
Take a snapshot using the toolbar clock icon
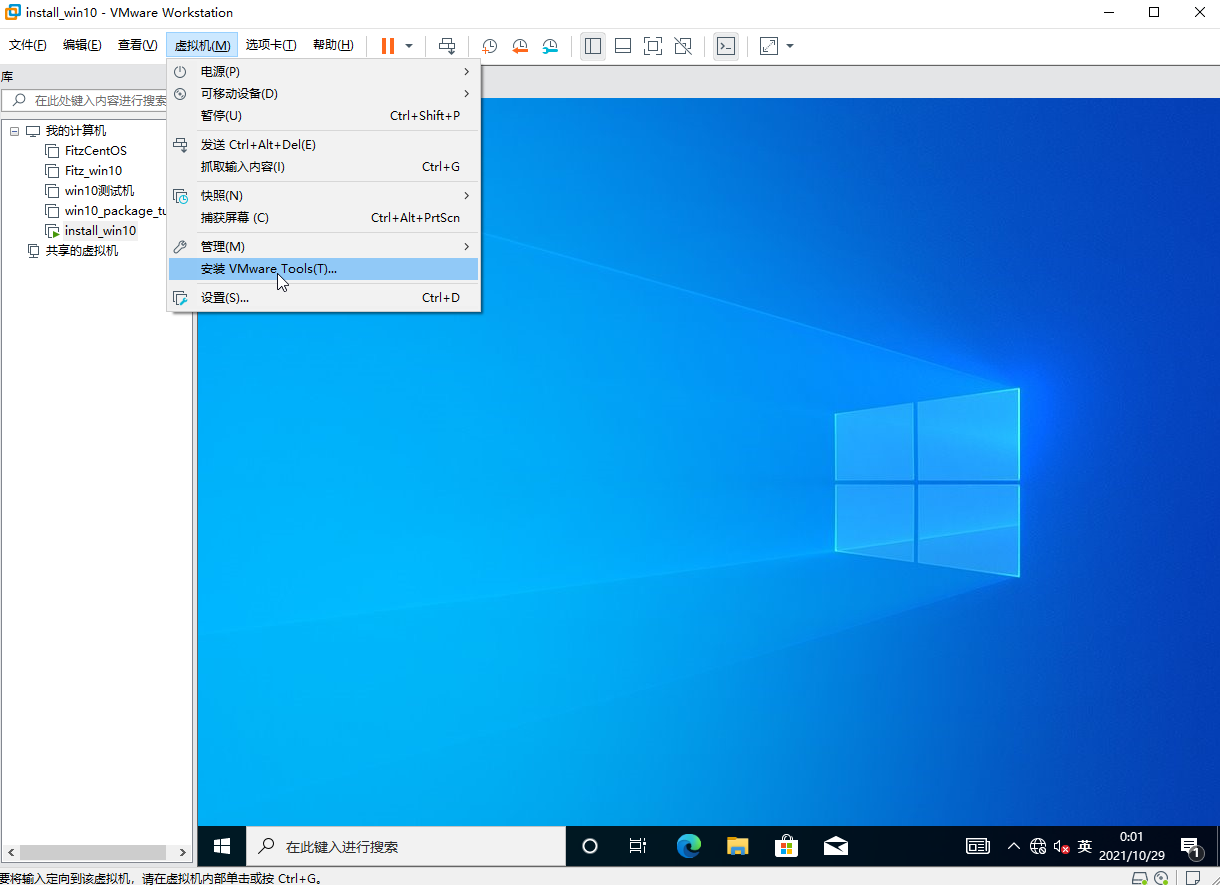(489, 46)
